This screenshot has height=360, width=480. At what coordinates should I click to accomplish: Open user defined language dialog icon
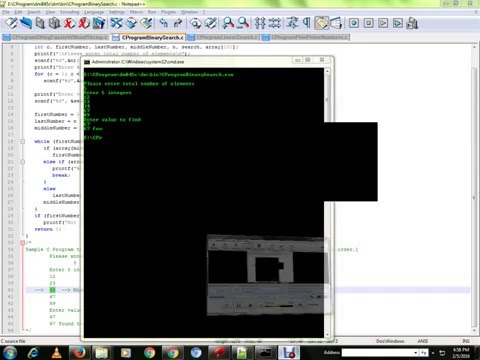tap(336, 23)
